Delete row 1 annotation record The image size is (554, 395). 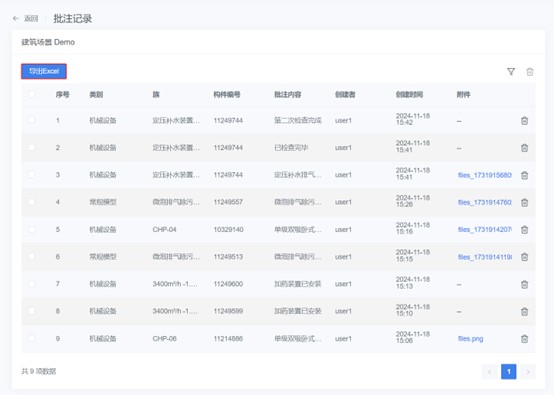pos(524,121)
